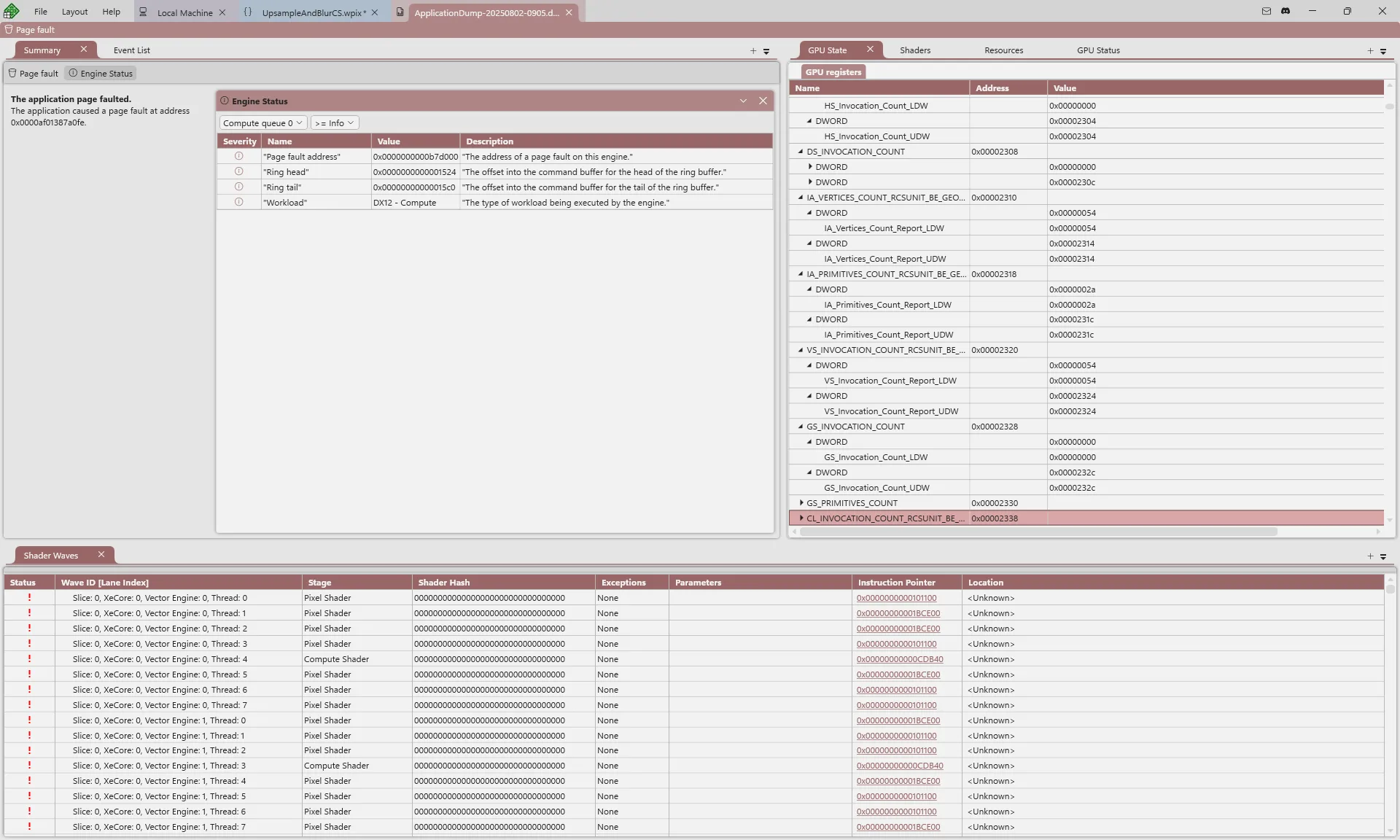The height and width of the screenshot is (840, 1400).
Task: Switch to the Shaders tab
Action: 914,50
